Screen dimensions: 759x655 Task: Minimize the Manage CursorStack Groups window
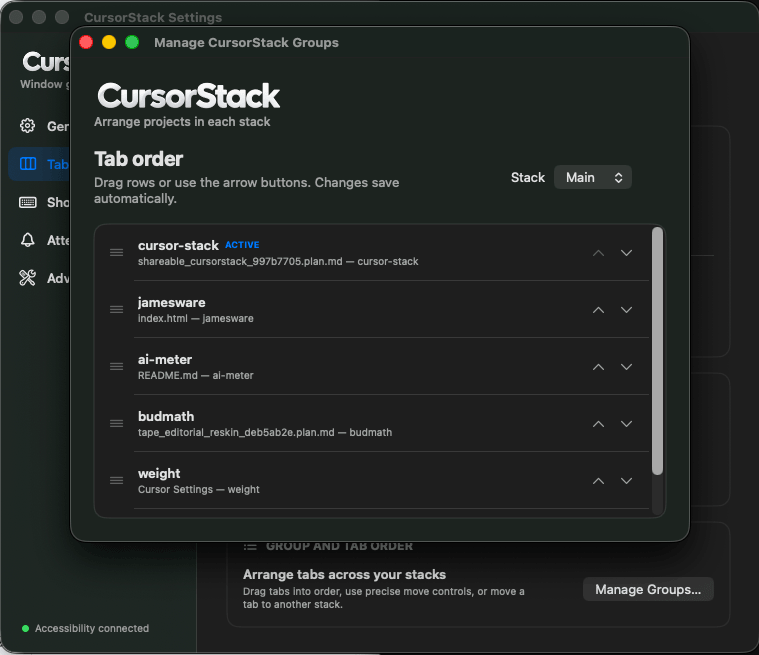[x=109, y=43]
